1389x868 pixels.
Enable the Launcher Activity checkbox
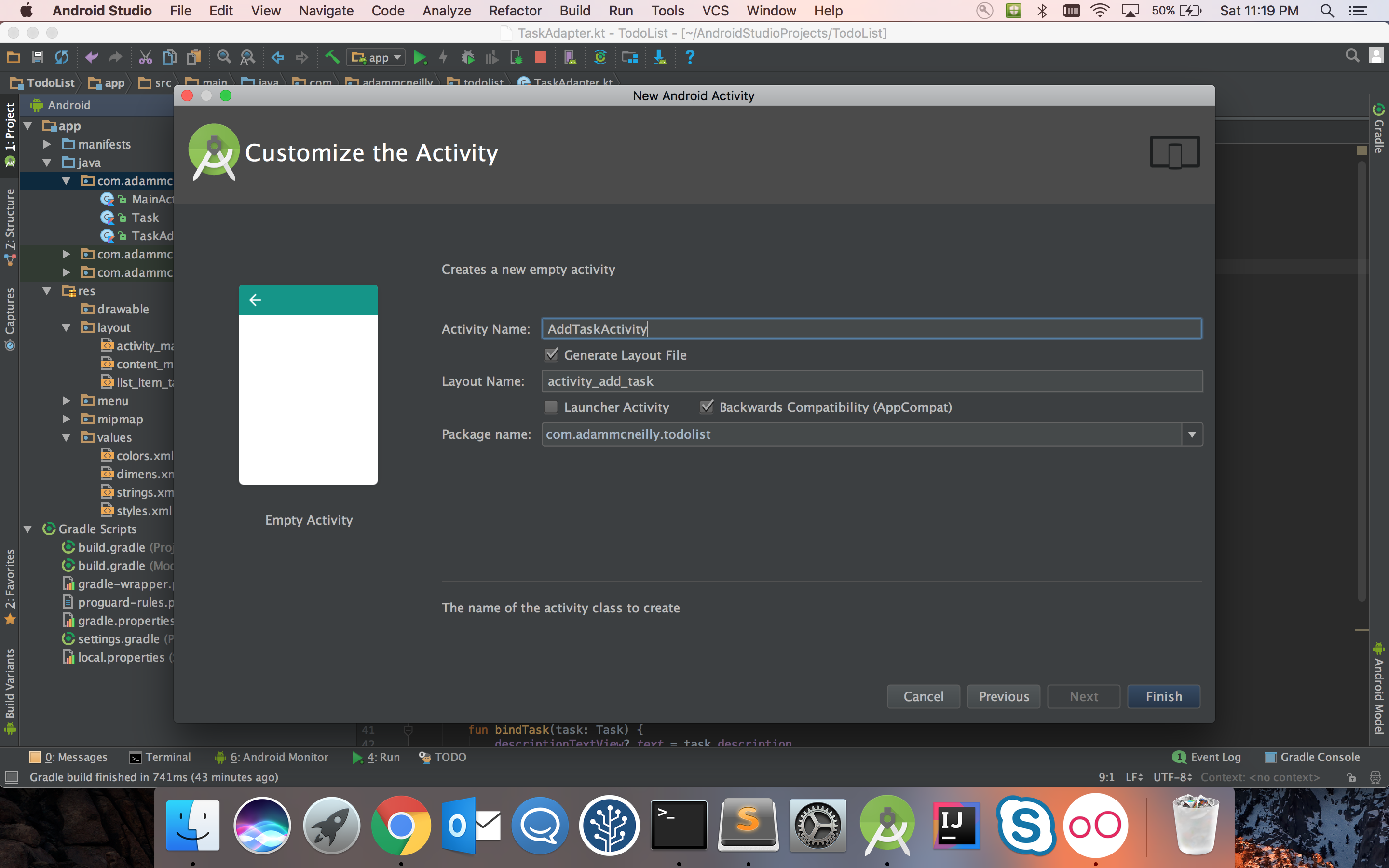pos(552,407)
